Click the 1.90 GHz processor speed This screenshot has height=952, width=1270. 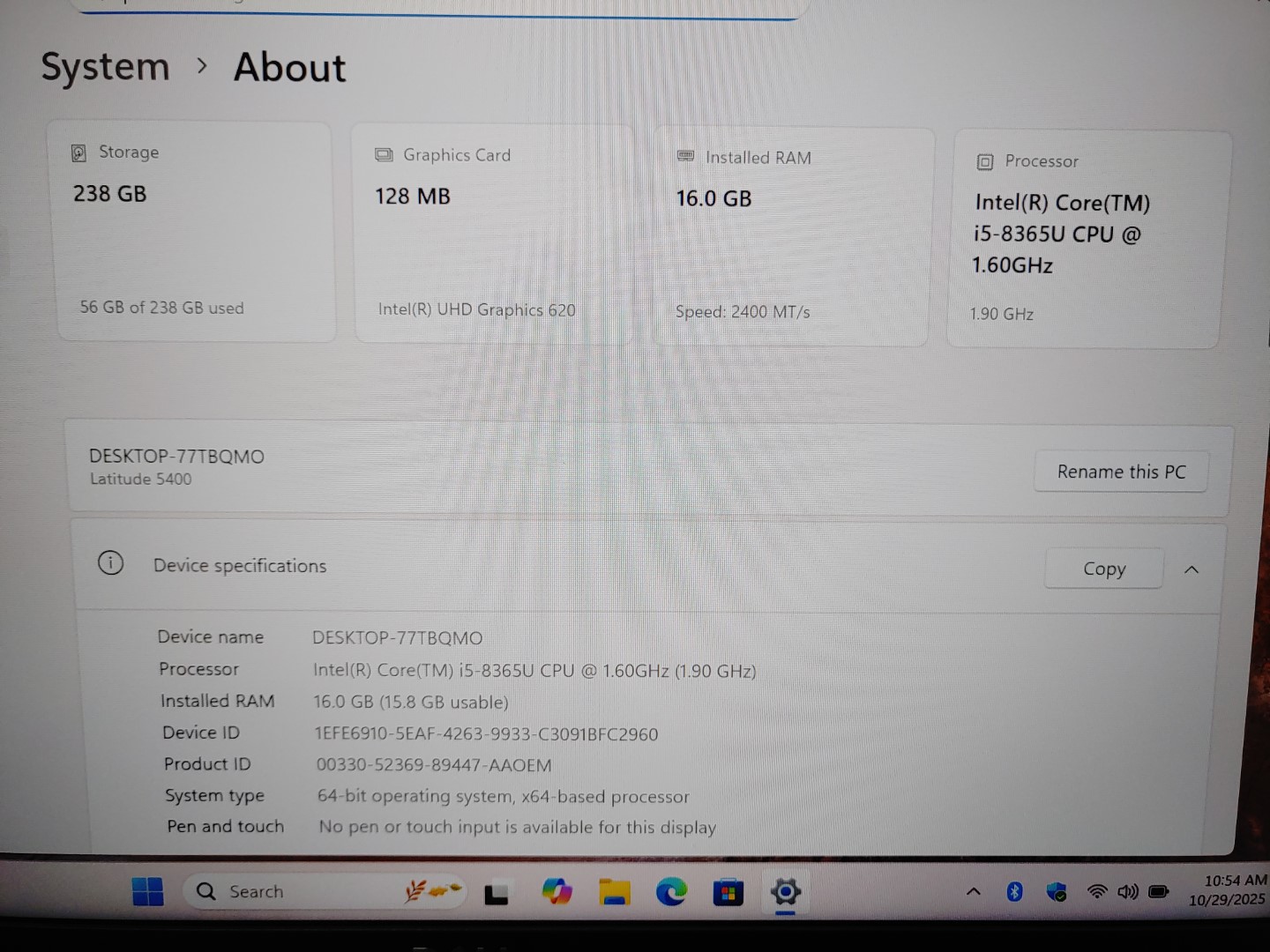pyautogui.click(x=1001, y=314)
